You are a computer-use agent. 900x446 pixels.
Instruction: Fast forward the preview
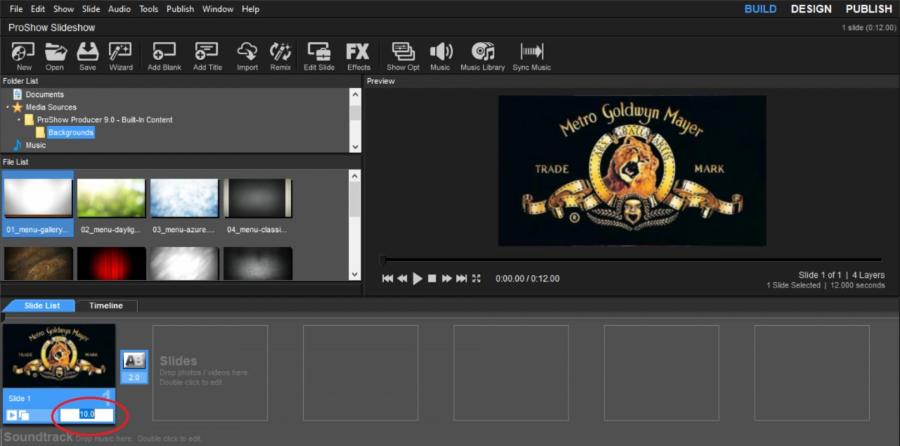coord(447,278)
